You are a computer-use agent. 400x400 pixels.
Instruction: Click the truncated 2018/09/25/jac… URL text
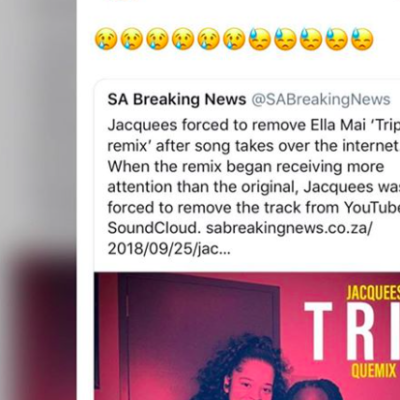(169, 249)
